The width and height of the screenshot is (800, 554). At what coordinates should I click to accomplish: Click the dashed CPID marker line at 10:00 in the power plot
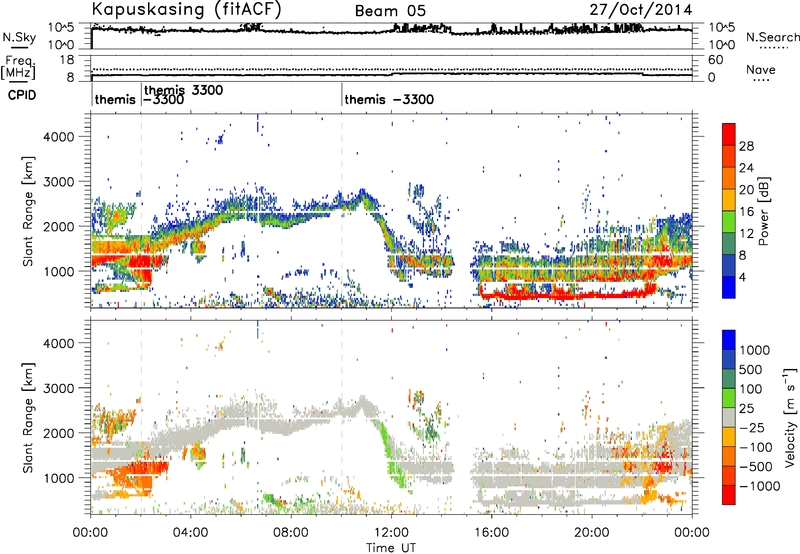pos(342,210)
